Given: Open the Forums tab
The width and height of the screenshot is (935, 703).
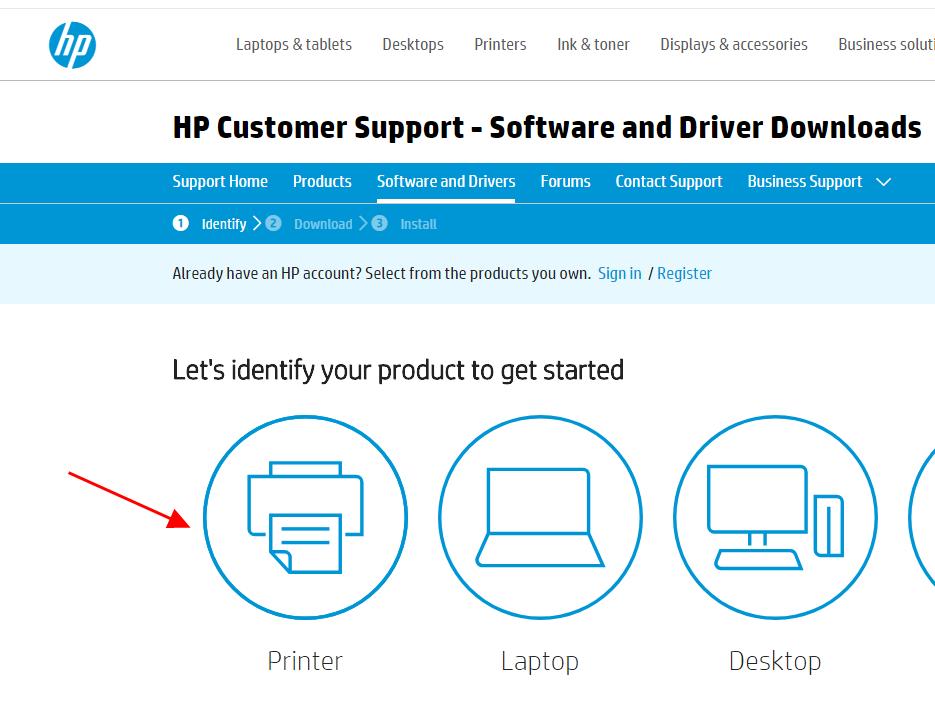Looking at the screenshot, I should [x=565, y=182].
